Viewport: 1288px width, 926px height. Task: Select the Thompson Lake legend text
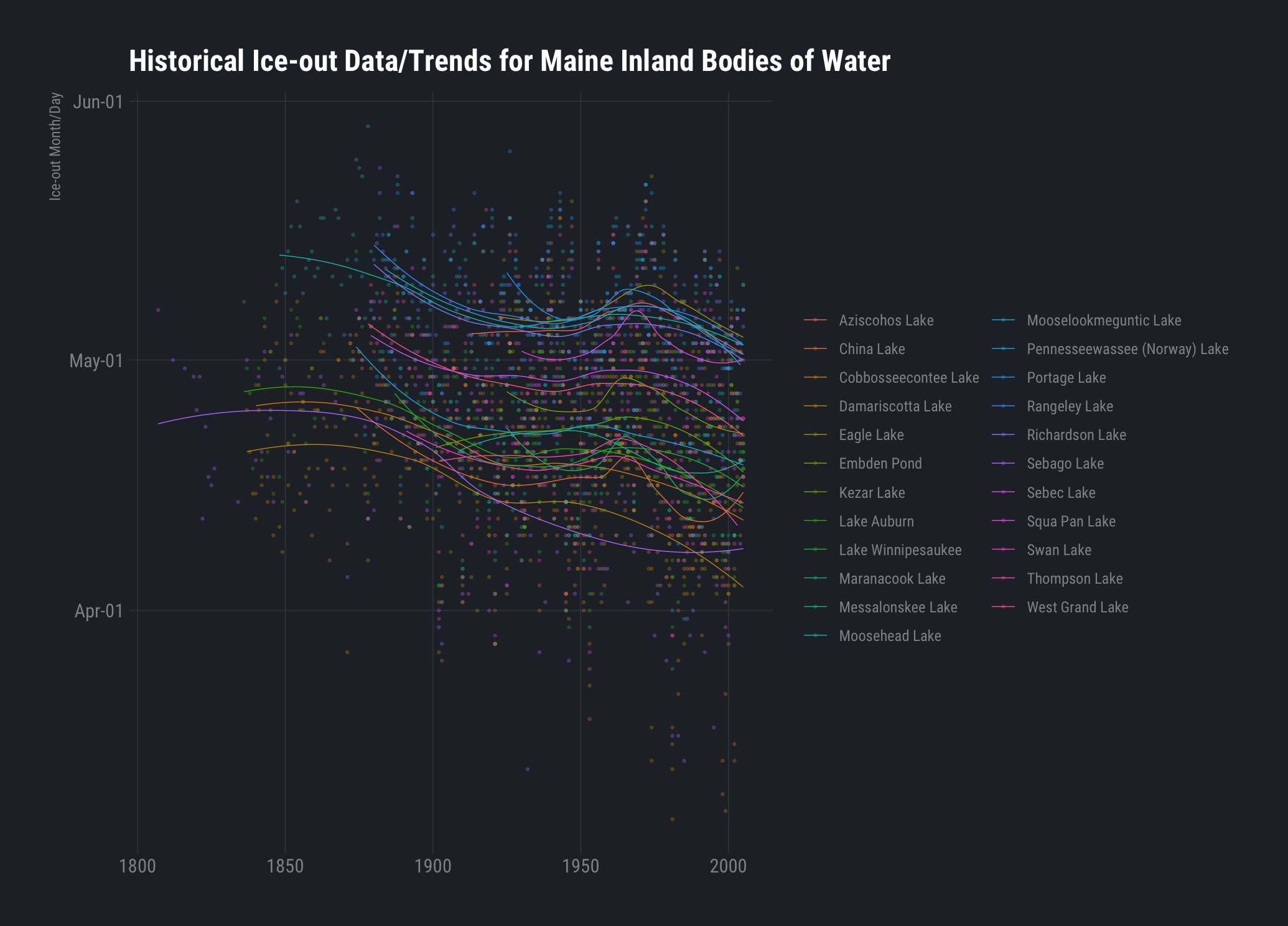coord(1075,579)
